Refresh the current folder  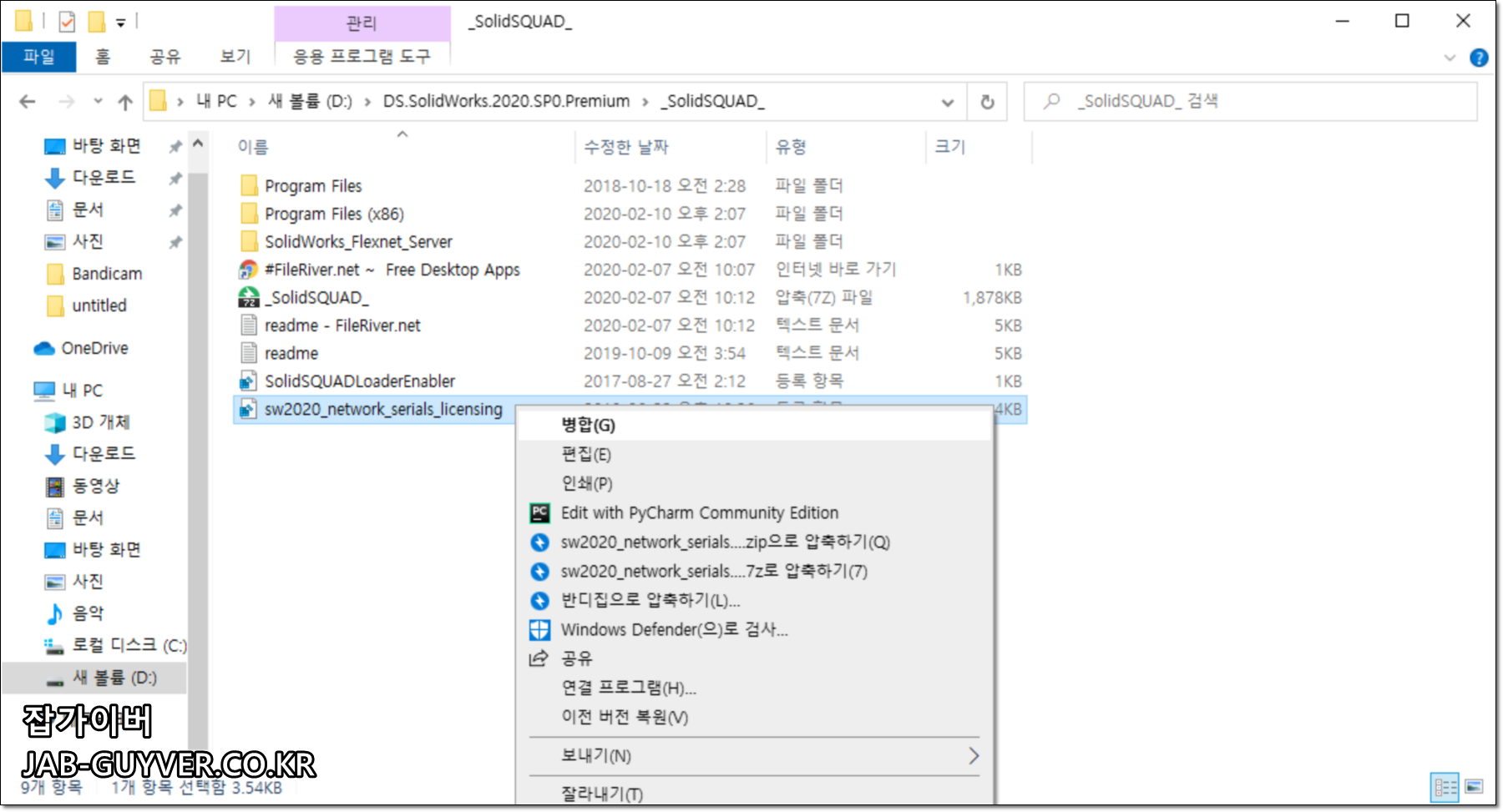click(x=987, y=102)
